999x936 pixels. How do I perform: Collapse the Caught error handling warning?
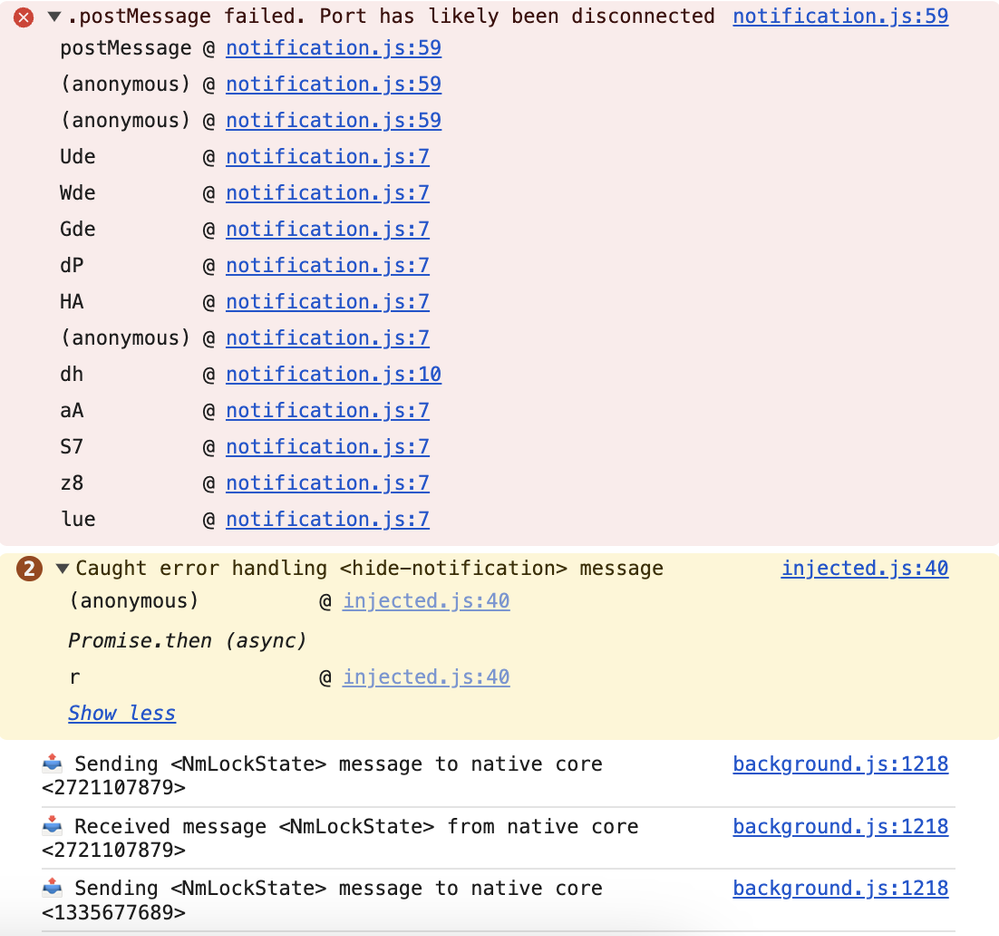[62, 569]
